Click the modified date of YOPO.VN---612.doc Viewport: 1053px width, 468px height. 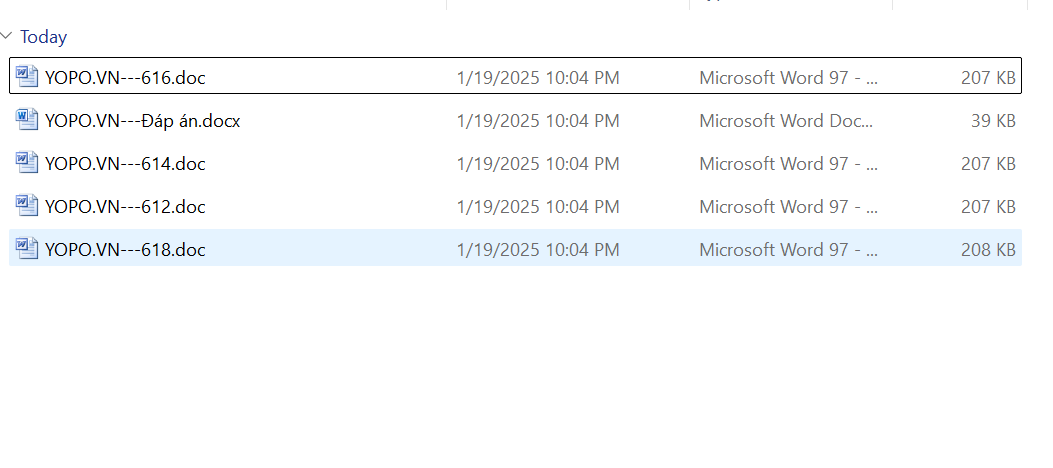click(537, 207)
